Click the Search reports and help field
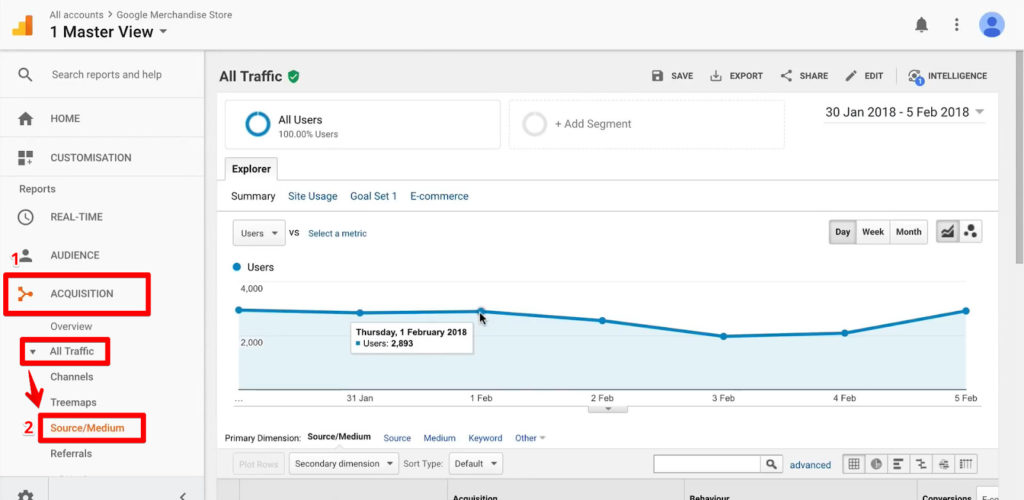This screenshot has width=1024, height=500. click(106, 74)
